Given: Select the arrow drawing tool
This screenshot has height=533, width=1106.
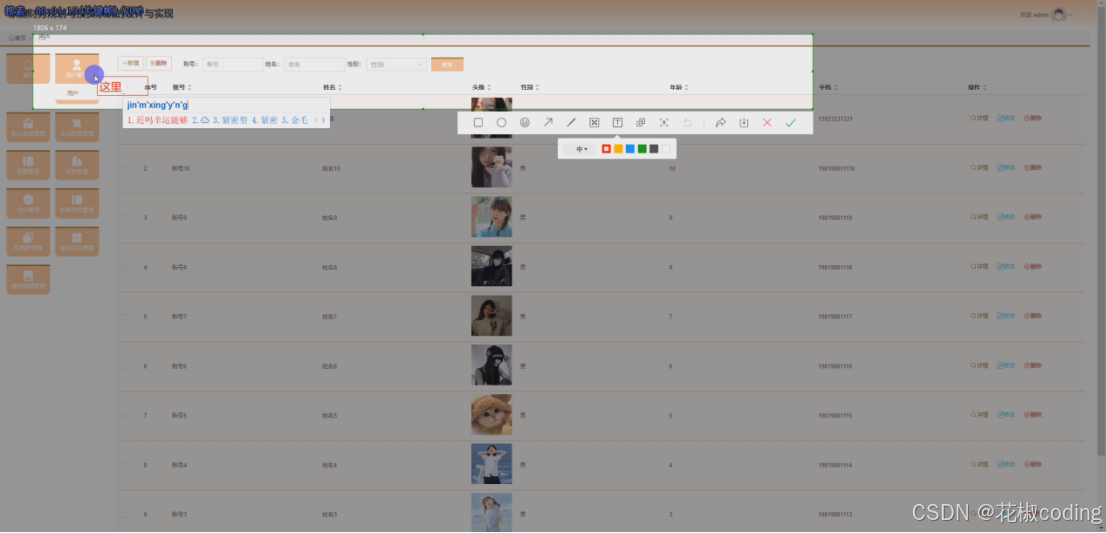Looking at the screenshot, I should tap(548, 123).
